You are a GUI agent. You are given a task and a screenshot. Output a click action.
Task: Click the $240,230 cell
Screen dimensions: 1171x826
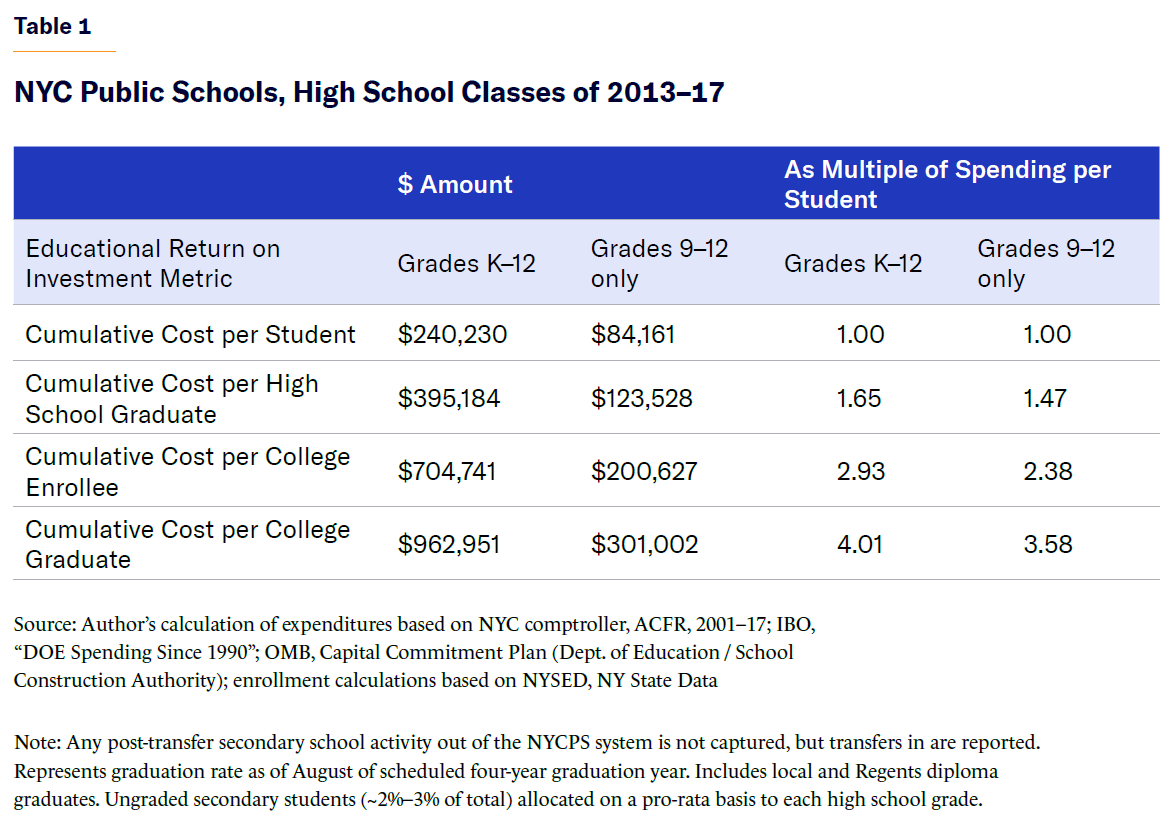pos(452,334)
